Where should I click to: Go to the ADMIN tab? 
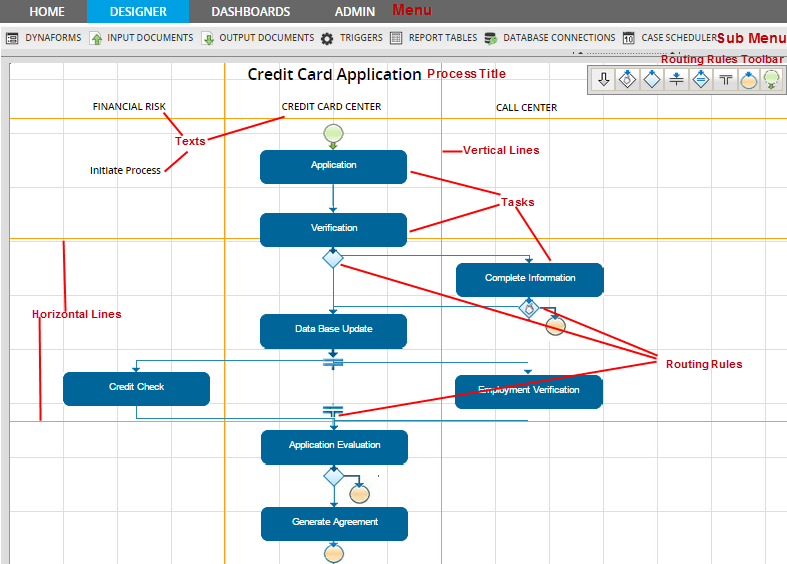click(x=355, y=12)
